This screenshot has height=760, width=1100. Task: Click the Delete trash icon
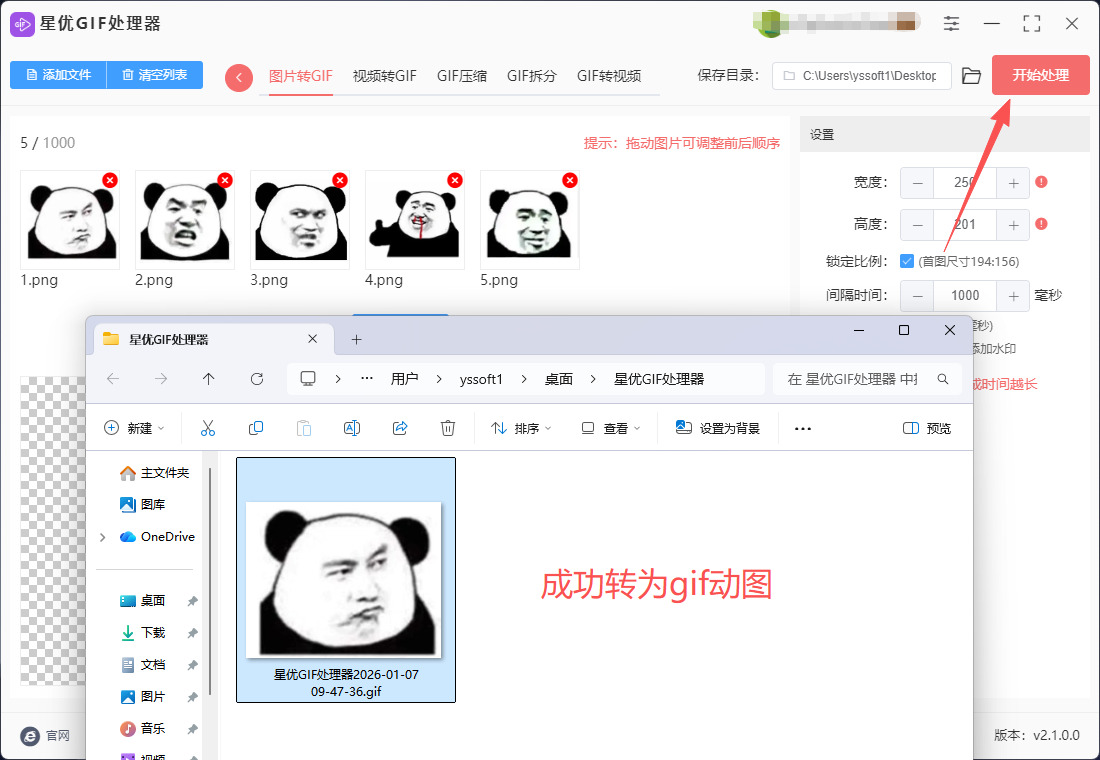[448, 428]
